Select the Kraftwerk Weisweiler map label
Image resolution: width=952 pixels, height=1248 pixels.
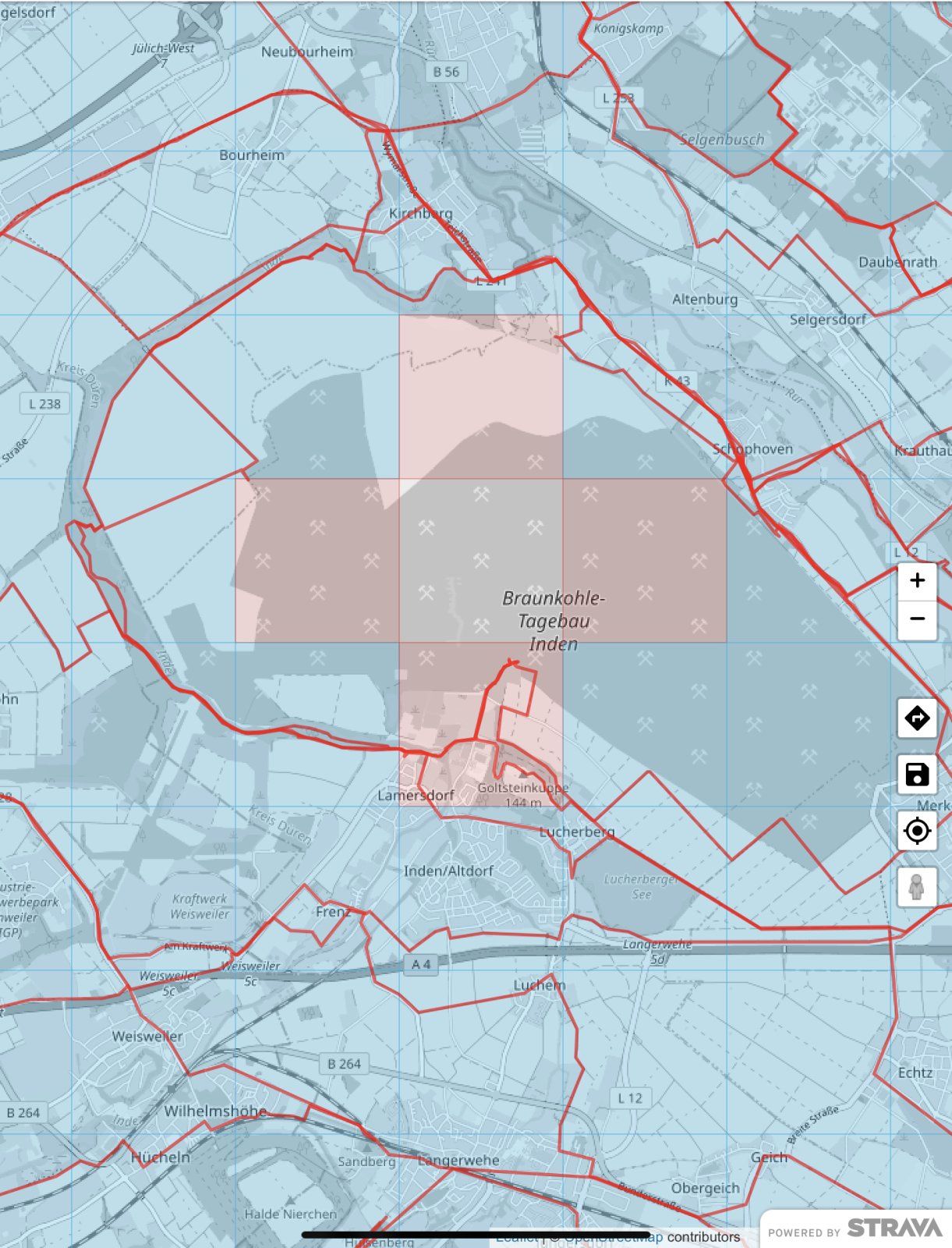click(x=200, y=906)
